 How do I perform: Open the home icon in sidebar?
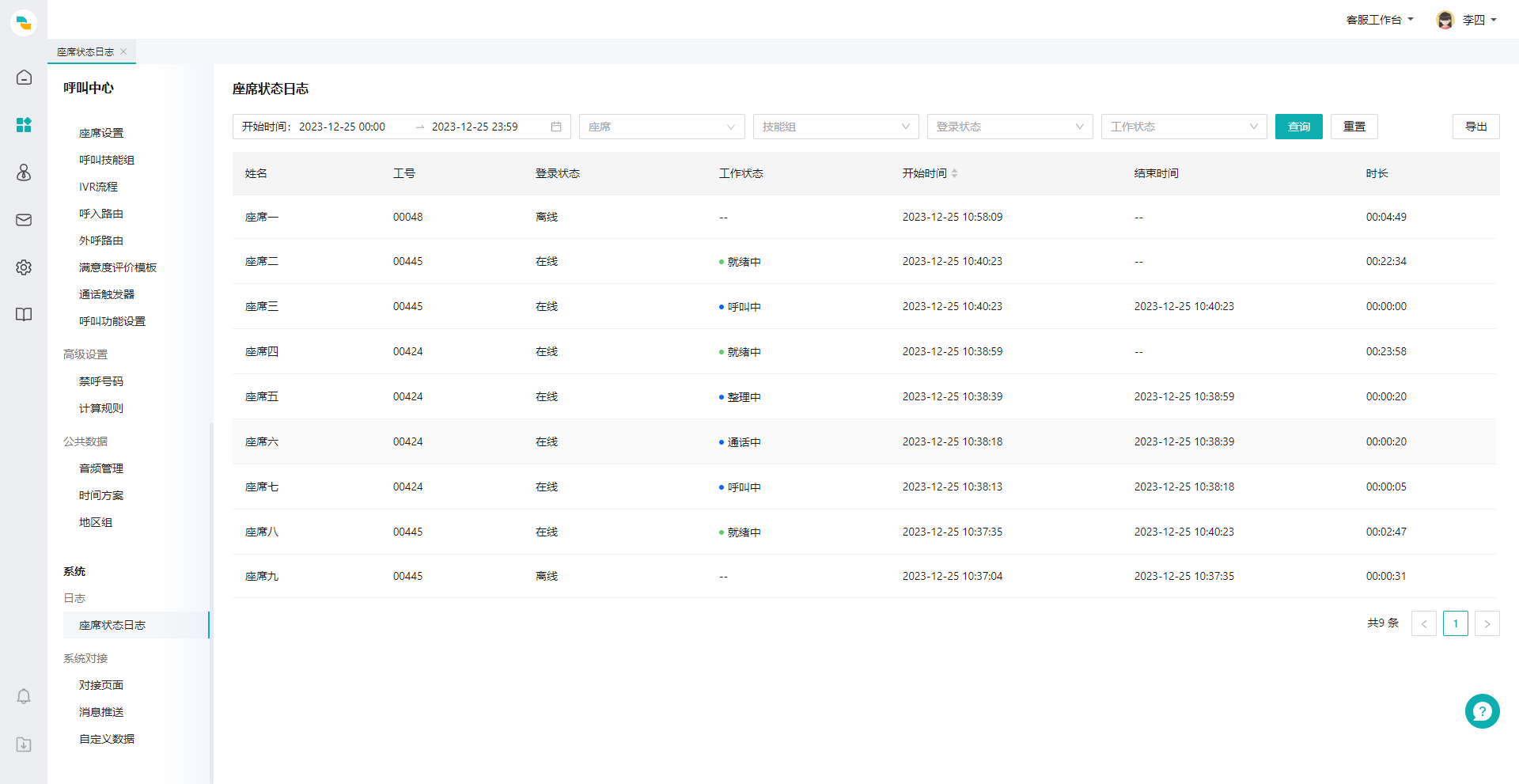point(24,78)
